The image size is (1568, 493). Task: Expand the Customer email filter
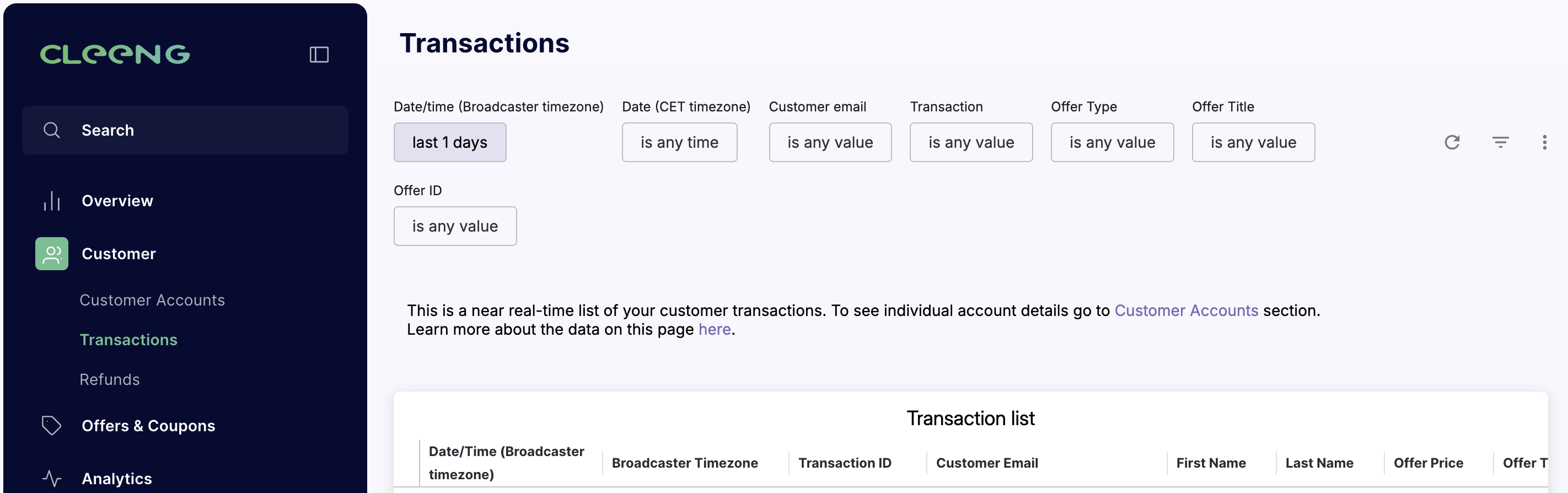(830, 142)
